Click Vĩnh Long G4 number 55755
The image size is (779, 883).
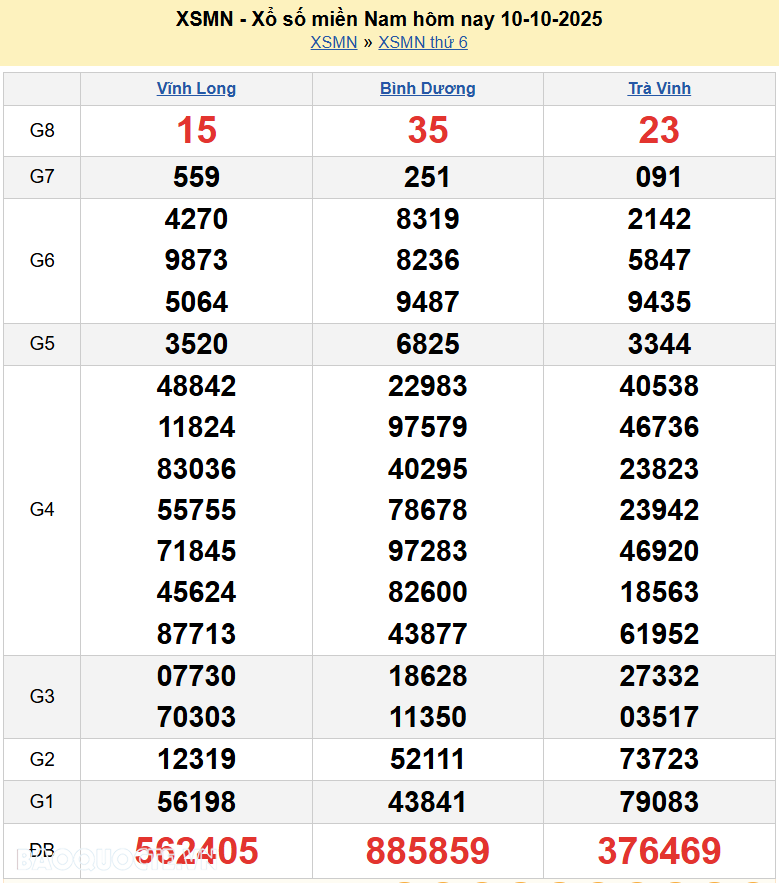tap(196, 510)
